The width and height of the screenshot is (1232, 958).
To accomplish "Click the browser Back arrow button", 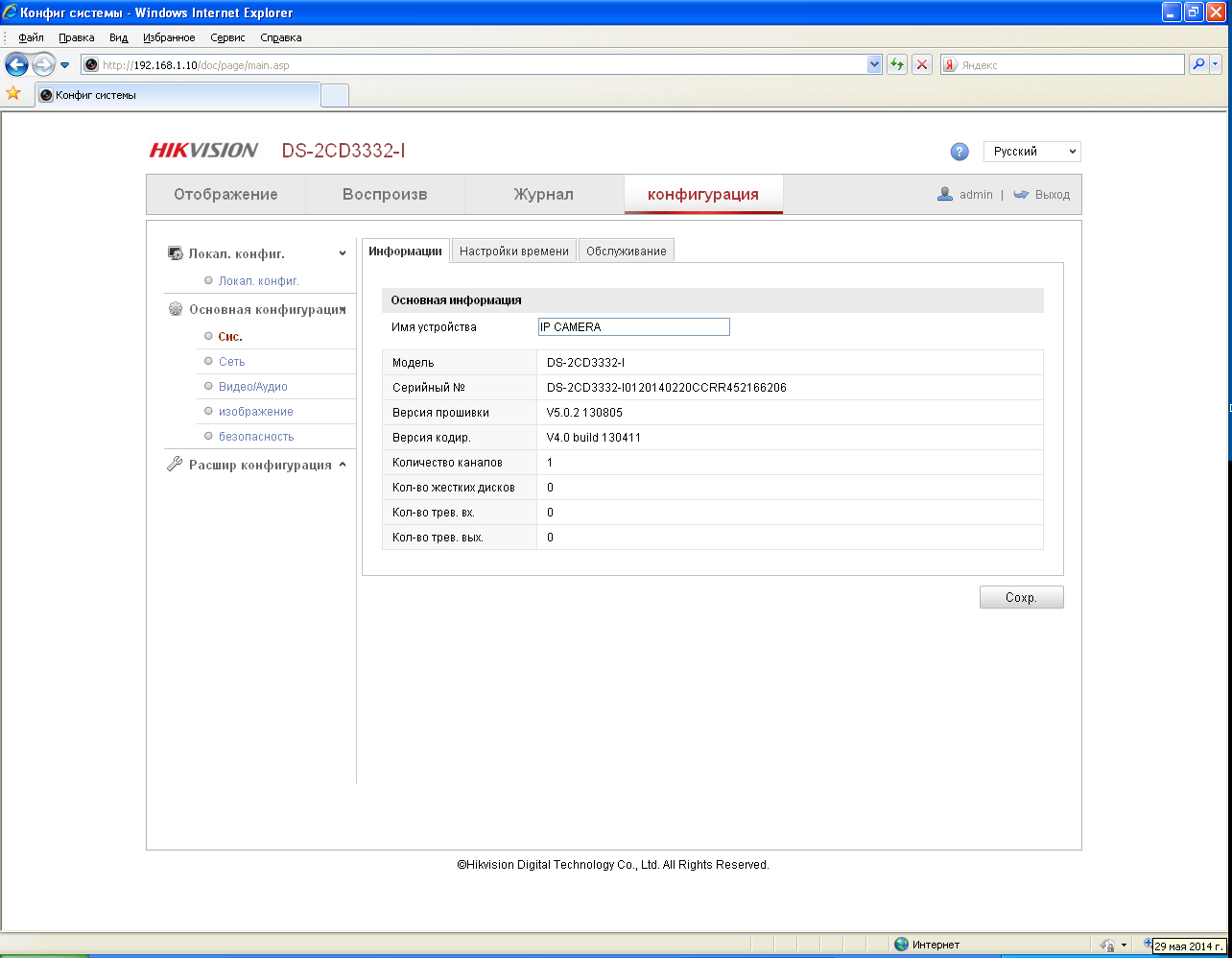I will click(x=16, y=64).
